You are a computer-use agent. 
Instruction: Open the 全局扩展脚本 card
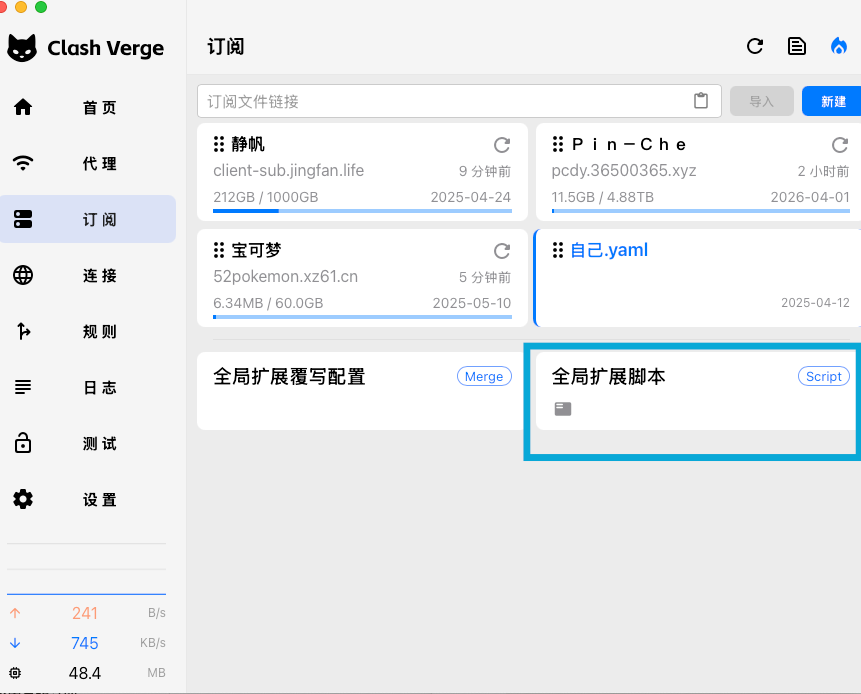point(698,391)
